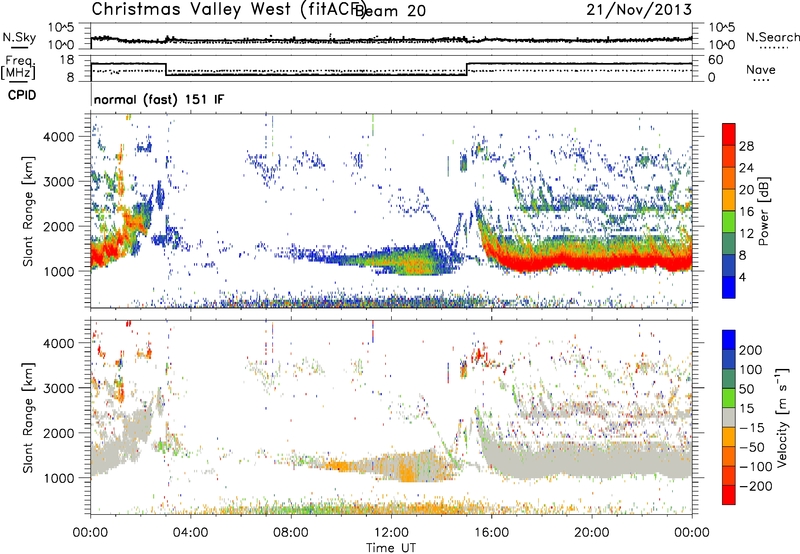Click the "Slant Range [km]" label of velocity panel
800x554 pixels.
[28, 417]
